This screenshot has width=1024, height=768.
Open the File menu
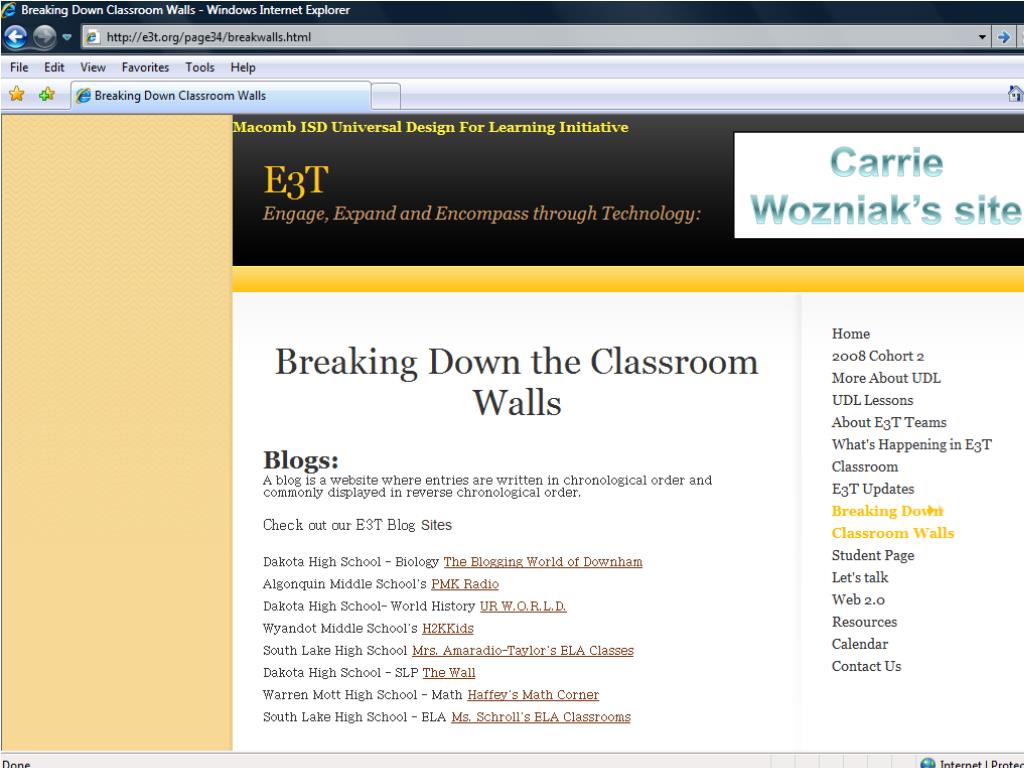(x=19, y=67)
